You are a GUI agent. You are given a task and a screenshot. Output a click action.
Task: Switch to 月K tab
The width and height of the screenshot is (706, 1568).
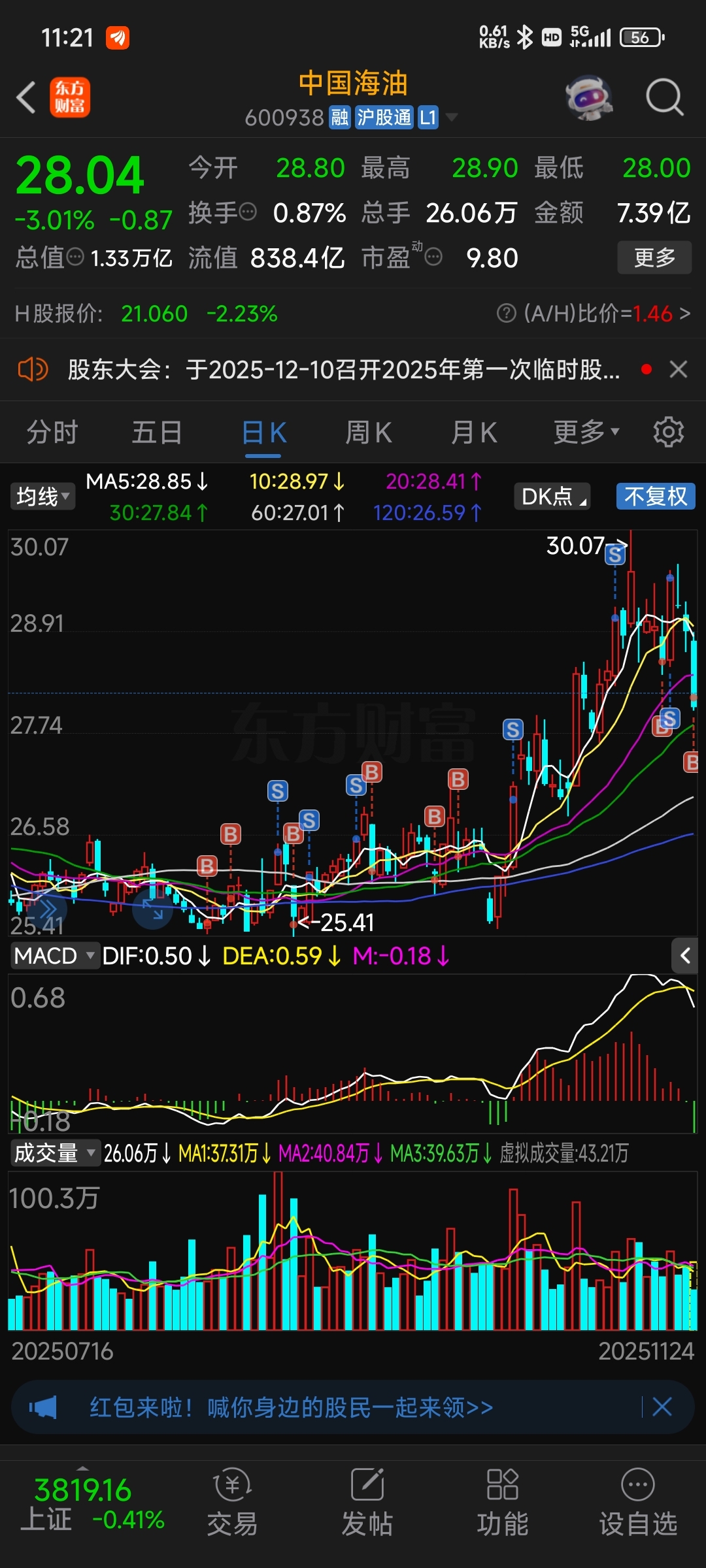(x=474, y=433)
